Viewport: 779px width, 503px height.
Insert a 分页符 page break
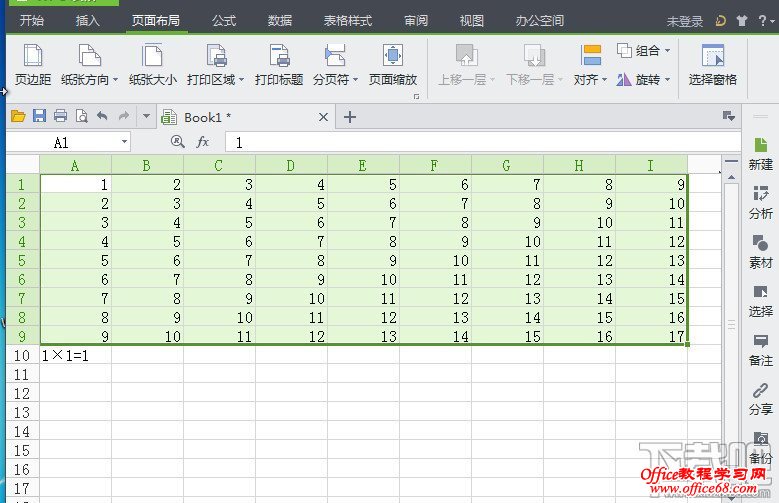[335, 65]
